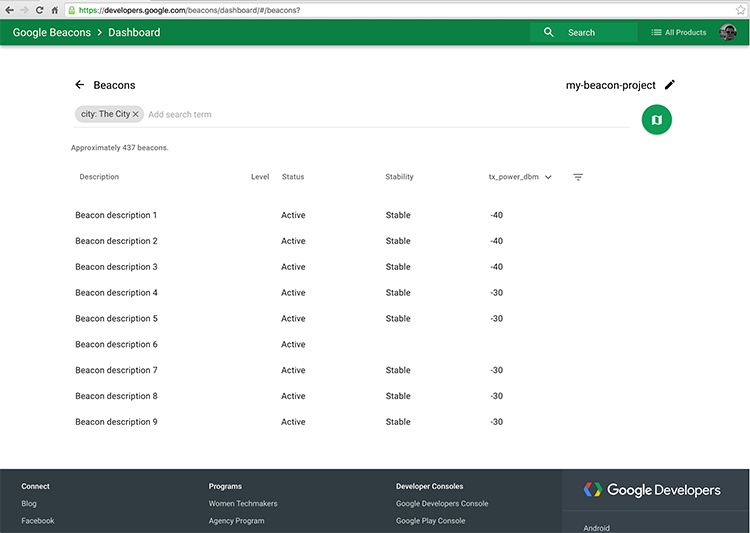Open the Google Beacons header link
Viewport: 750px width, 533px height.
(x=52, y=33)
